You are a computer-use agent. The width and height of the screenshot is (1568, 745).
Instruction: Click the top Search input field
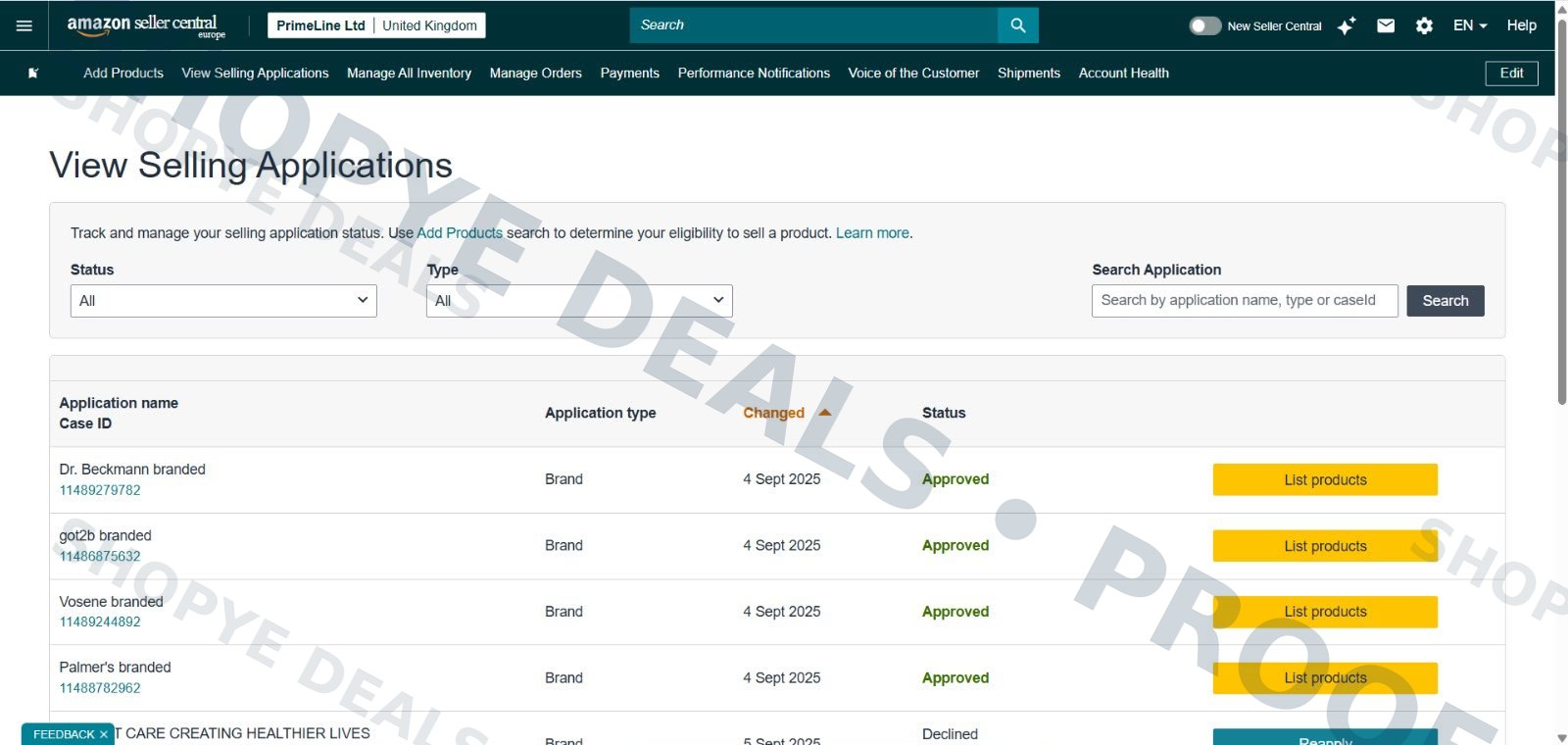point(813,25)
